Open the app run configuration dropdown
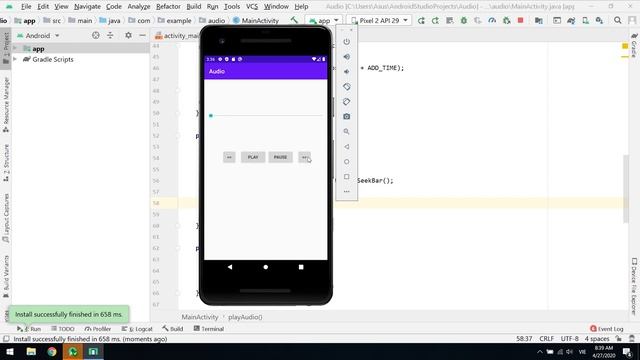 pyautogui.click(x=324, y=20)
